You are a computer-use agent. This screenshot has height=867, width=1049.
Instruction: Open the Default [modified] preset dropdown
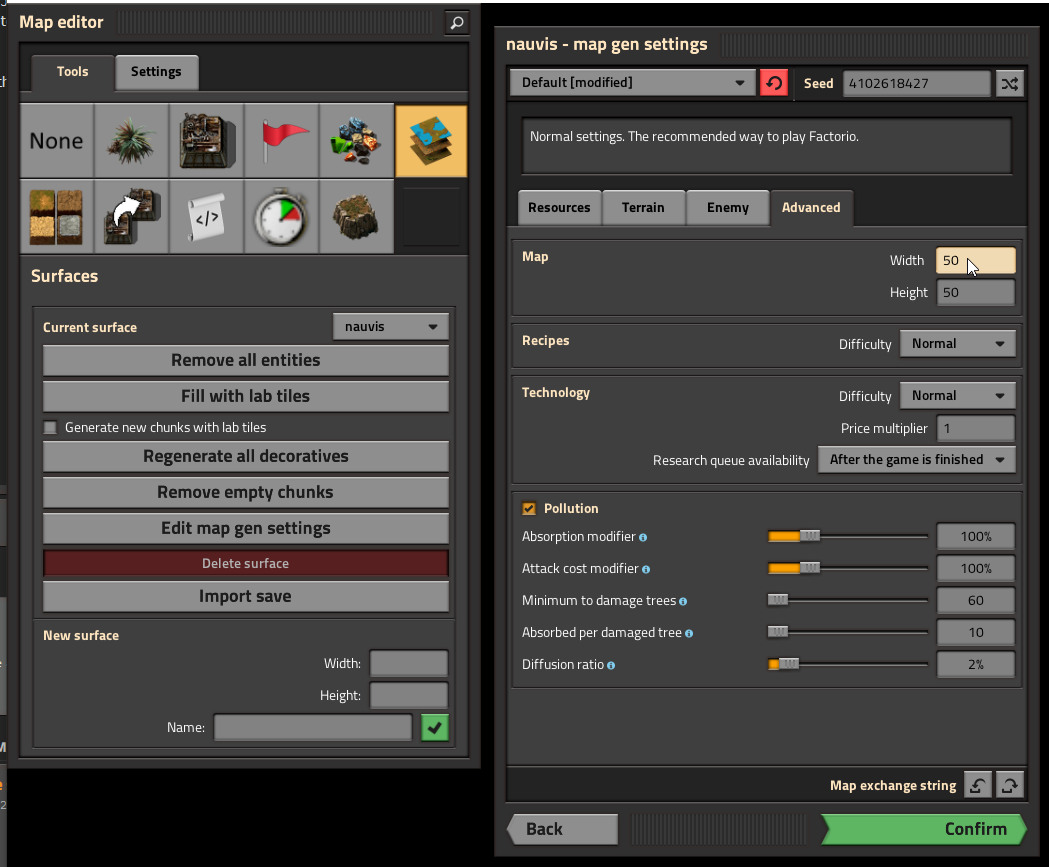coord(632,82)
